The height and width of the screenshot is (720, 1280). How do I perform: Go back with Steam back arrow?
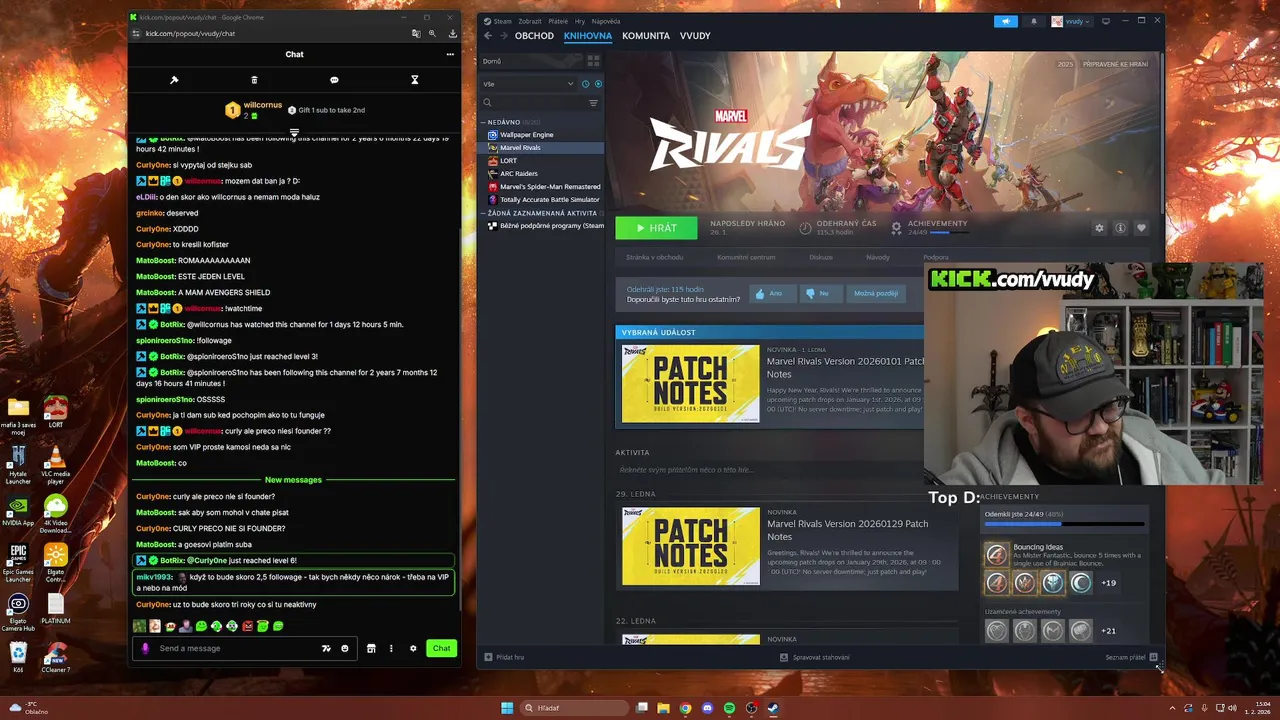tap(488, 36)
